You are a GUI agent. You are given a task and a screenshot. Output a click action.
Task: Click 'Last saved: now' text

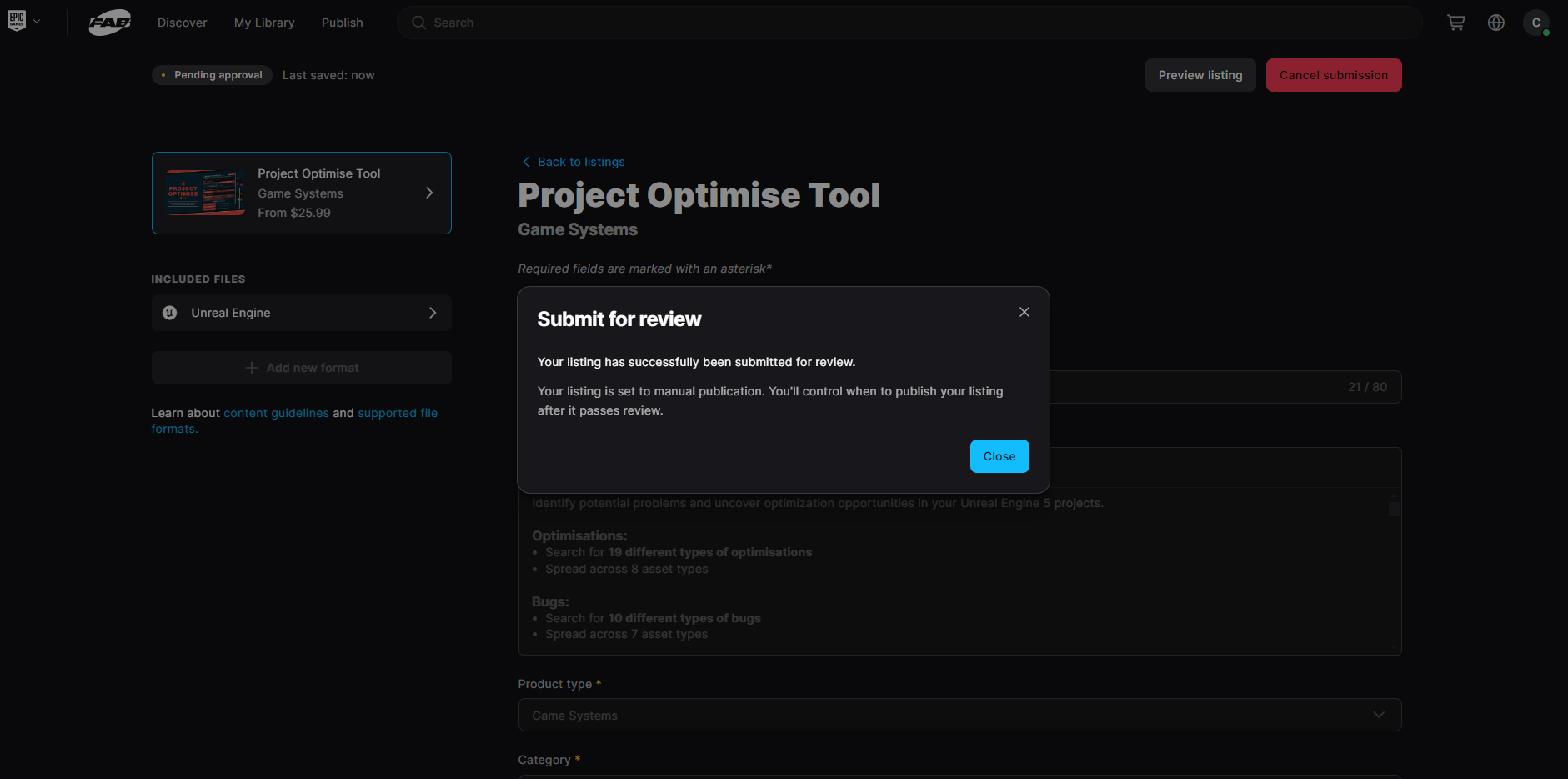coord(328,75)
